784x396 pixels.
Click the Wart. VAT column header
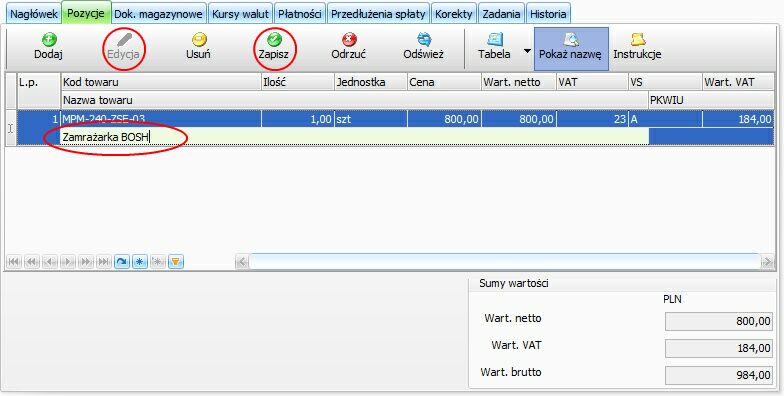(x=738, y=82)
